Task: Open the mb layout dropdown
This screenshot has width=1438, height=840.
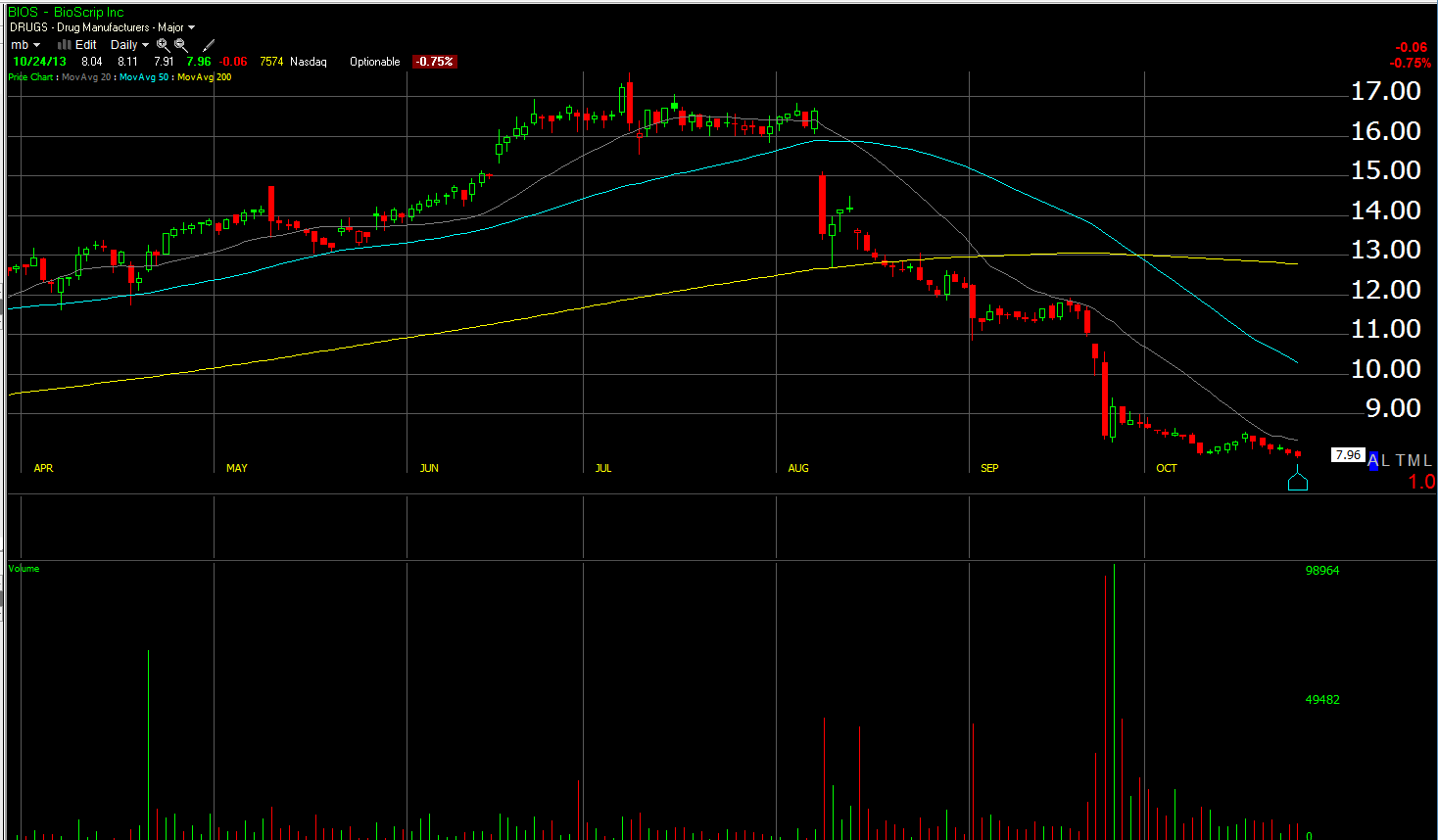Action: pyautogui.click(x=25, y=45)
